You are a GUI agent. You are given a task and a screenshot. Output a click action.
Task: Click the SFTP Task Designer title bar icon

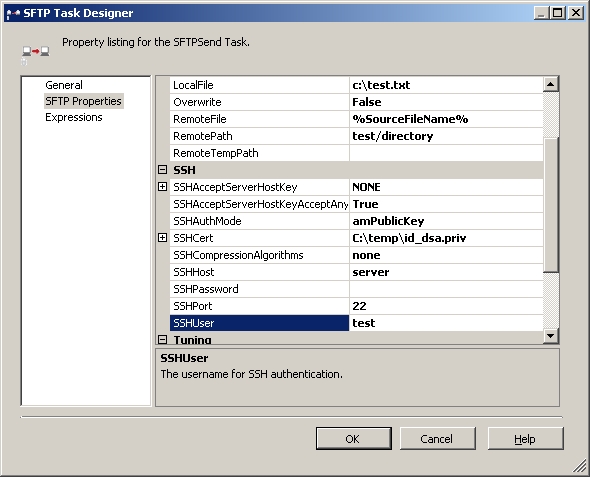click(x=13, y=14)
